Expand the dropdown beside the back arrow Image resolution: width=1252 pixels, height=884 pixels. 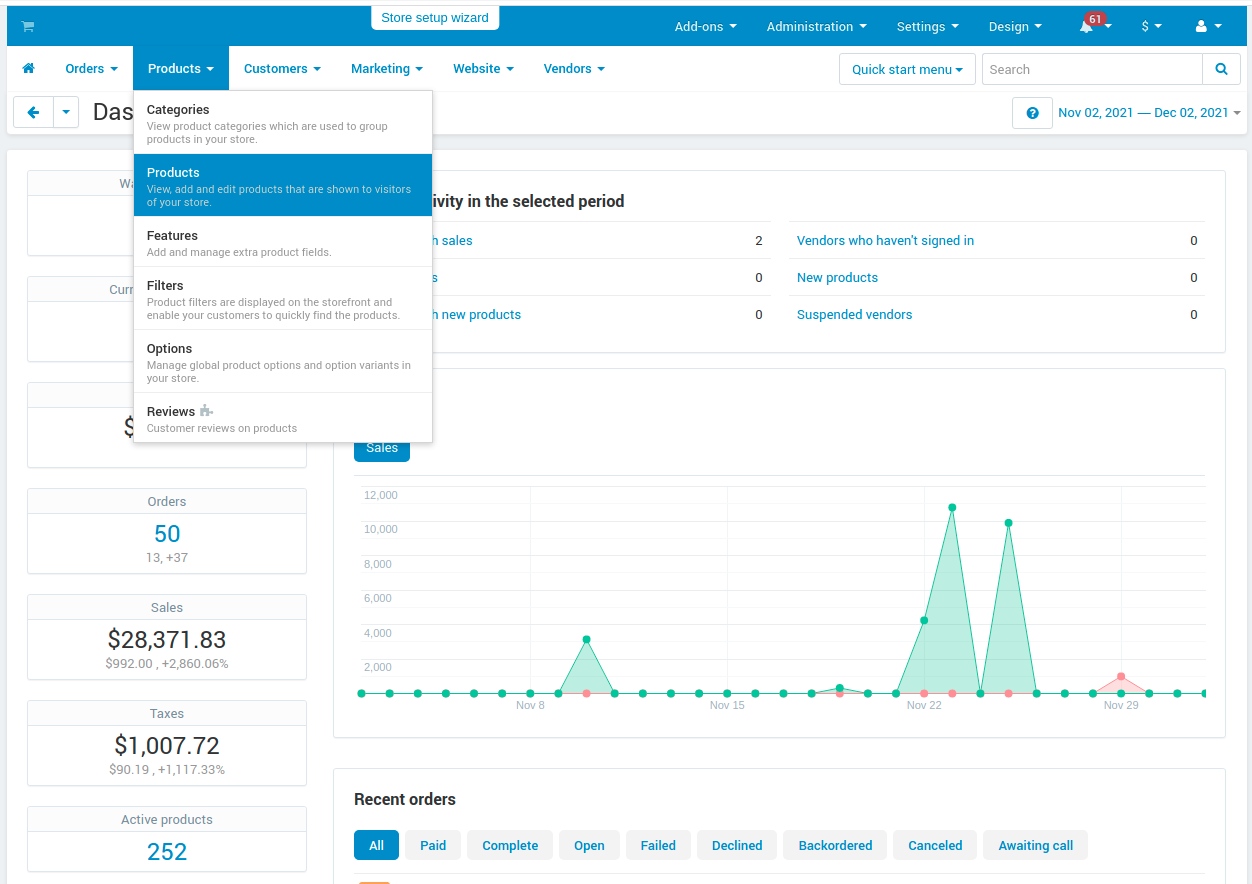pos(66,113)
